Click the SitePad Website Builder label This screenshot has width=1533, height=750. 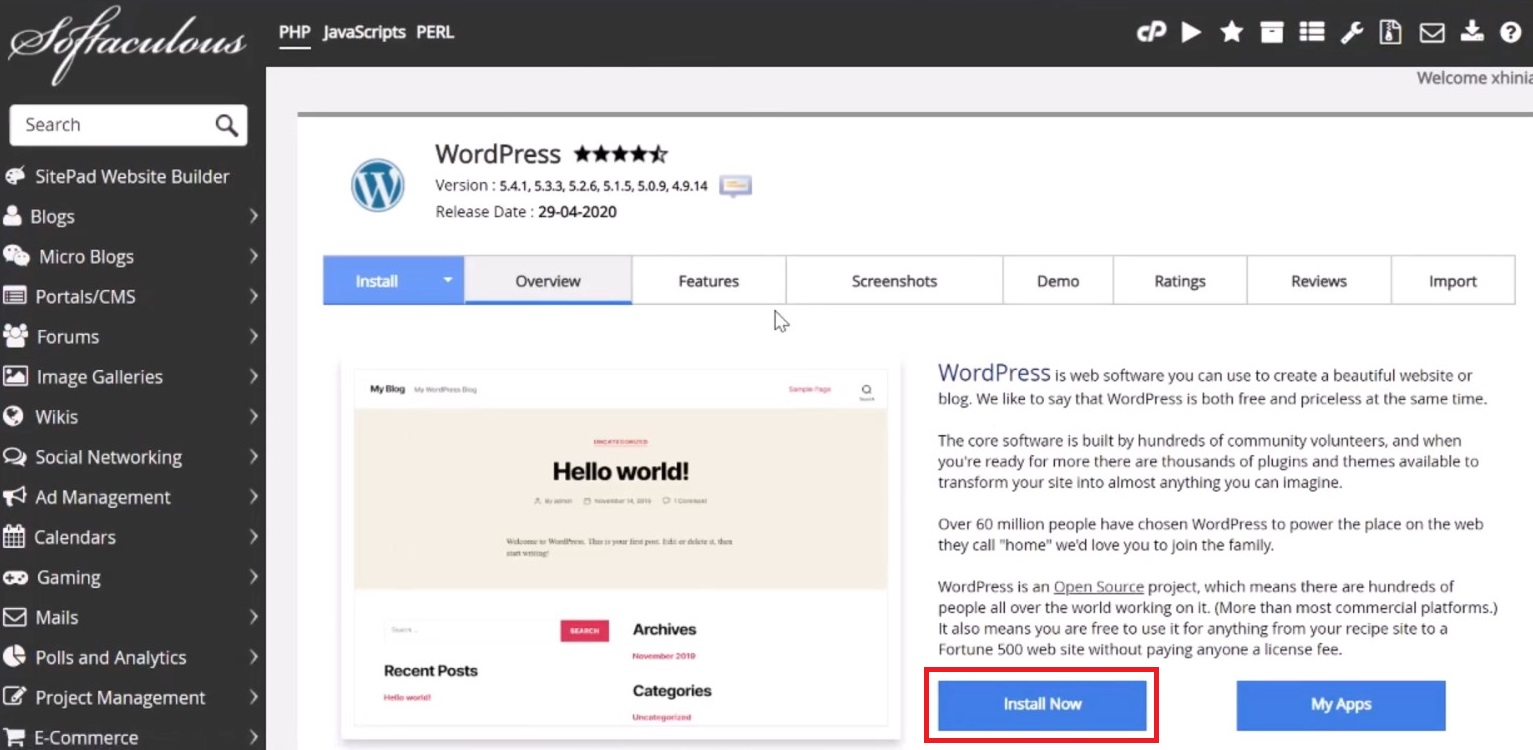point(132,176)
